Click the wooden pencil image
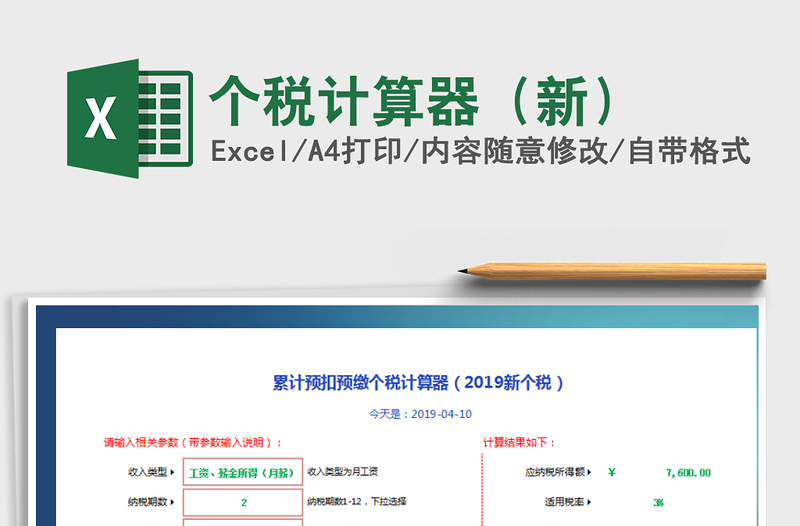This screenshot has height=526, width=800. pyautogui.click(x=612, y=271)
